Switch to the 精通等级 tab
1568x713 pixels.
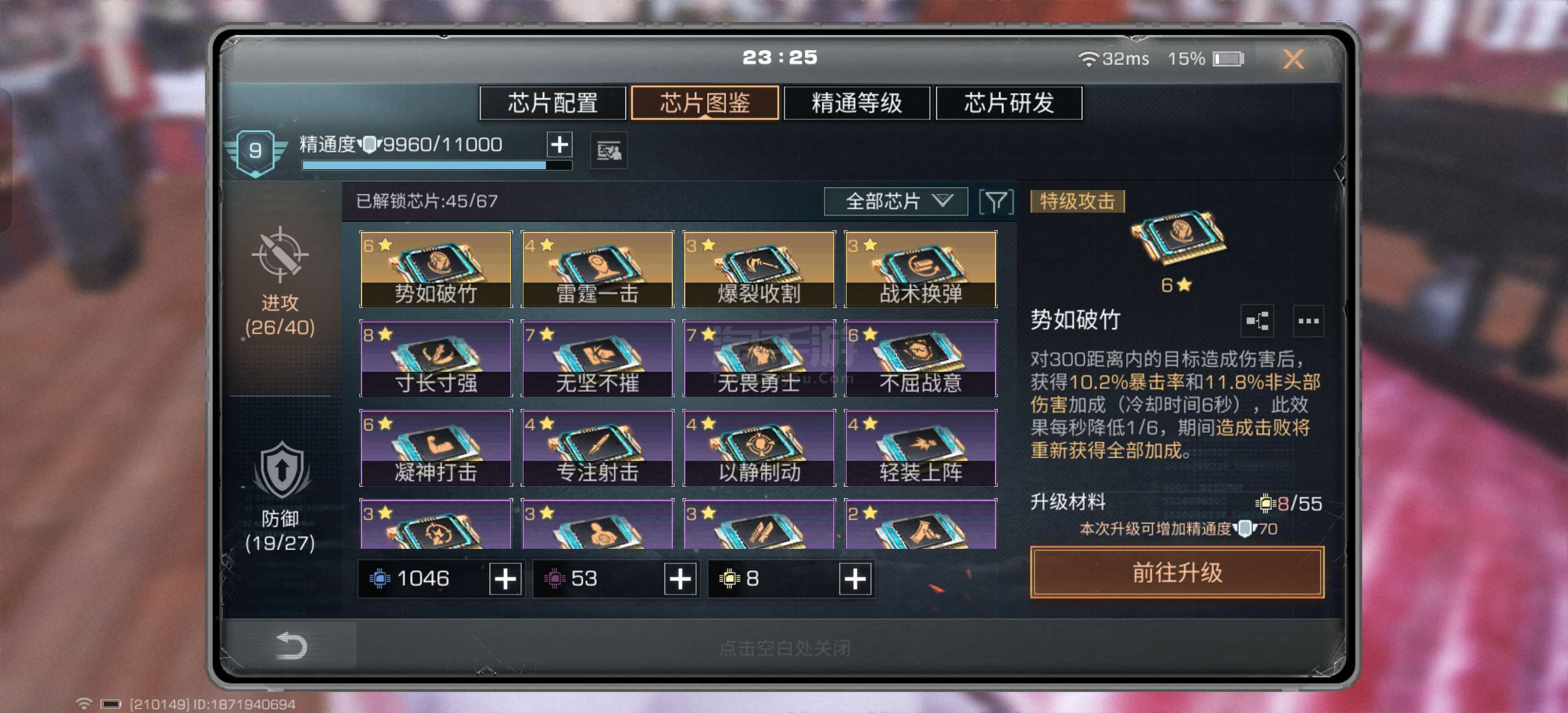tap(856, 103)
